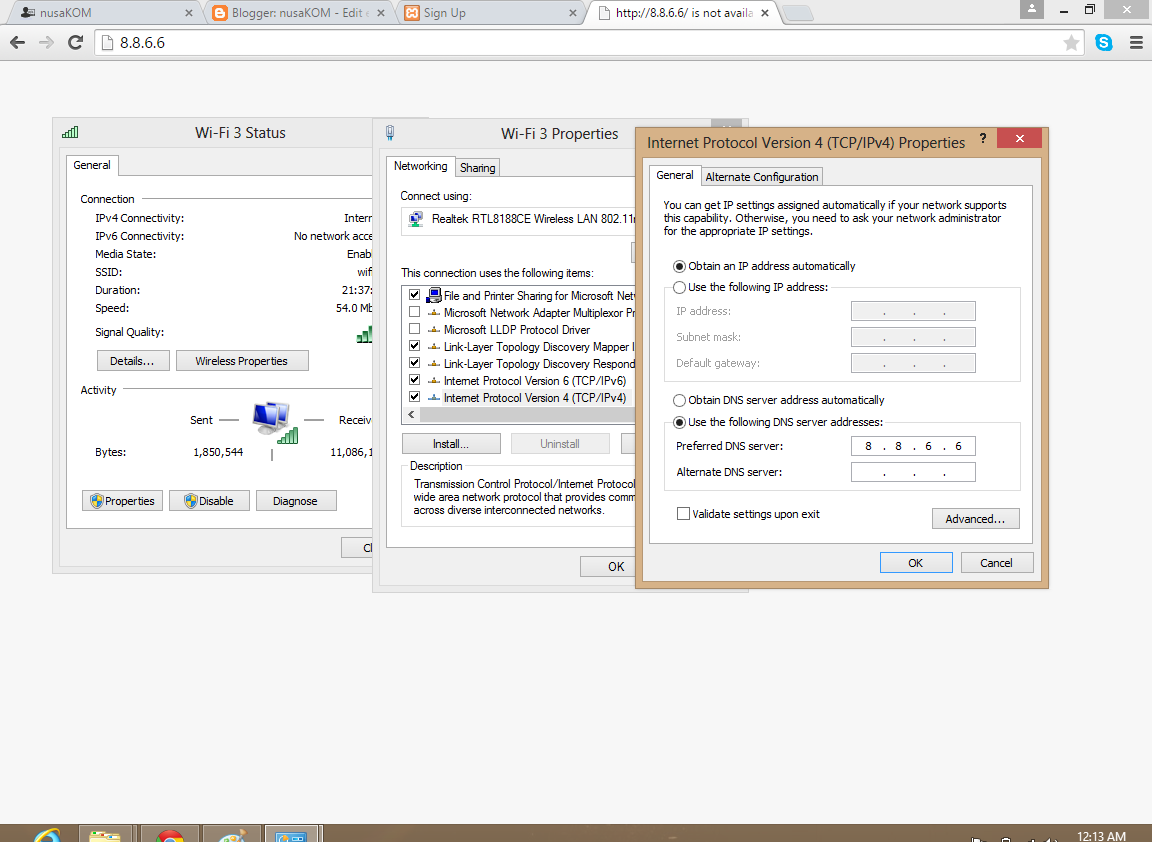Enable Validate settings upon exit

tap(683, 514)
